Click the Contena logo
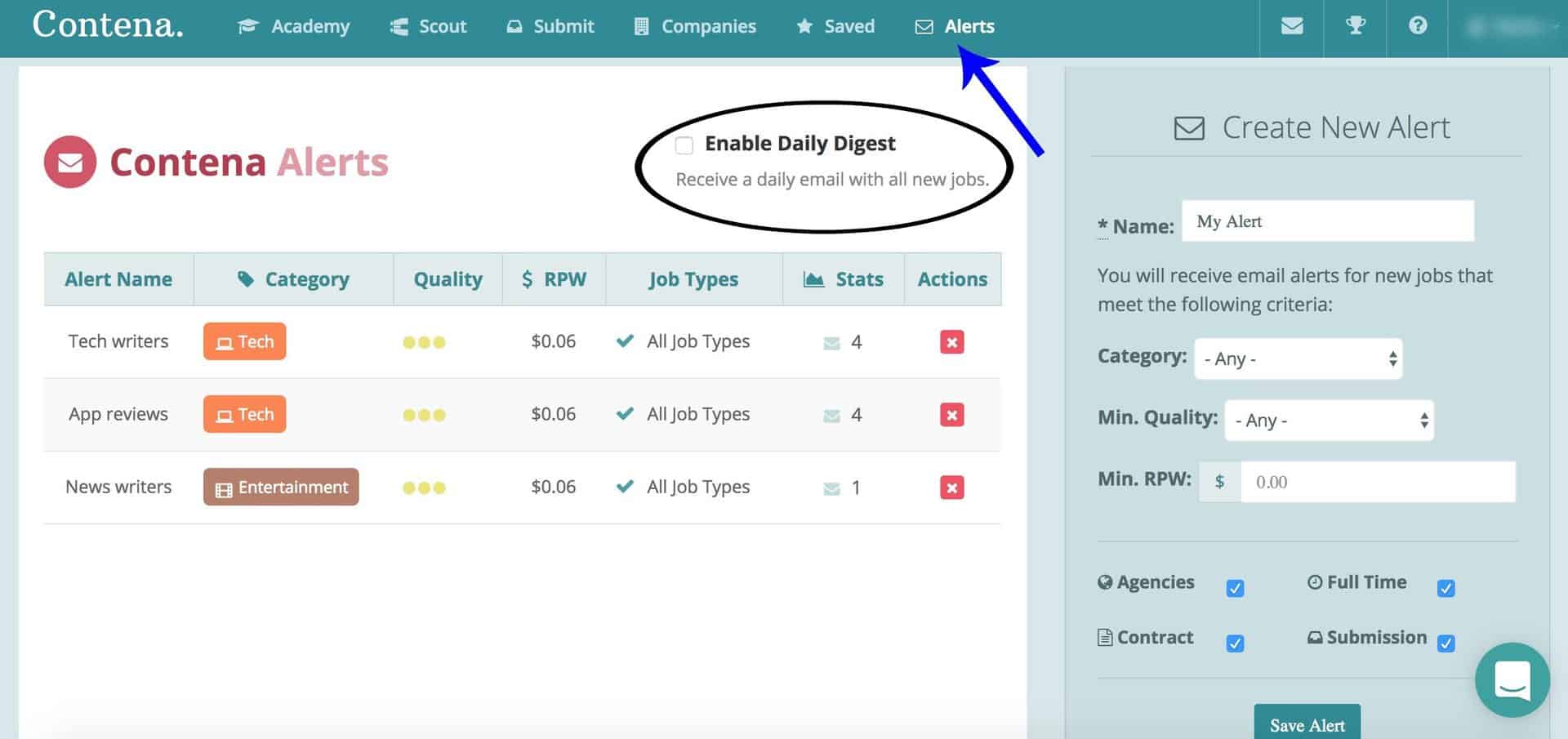Screen dimensions: 1568x739 coord(108,24)
